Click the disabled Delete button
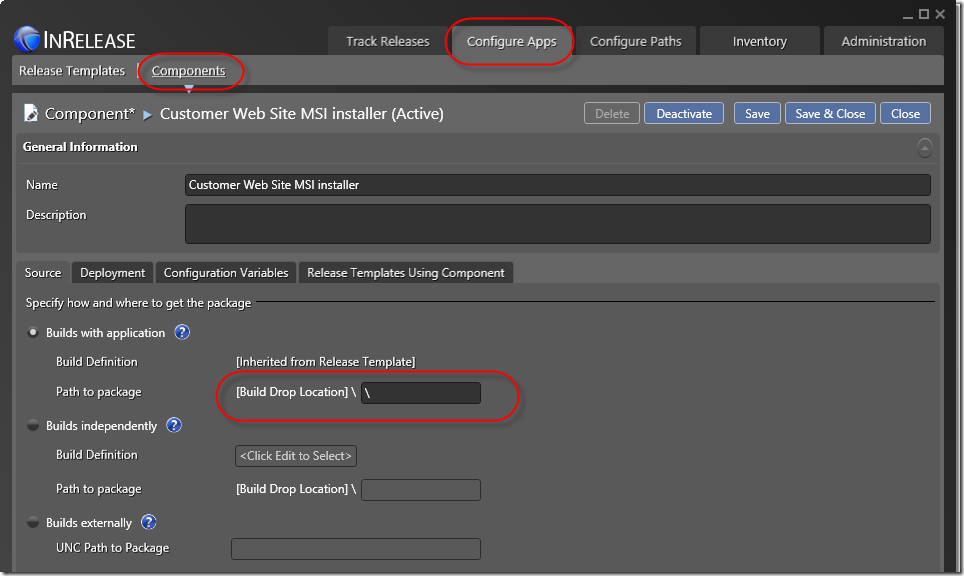 pos(612,114)
